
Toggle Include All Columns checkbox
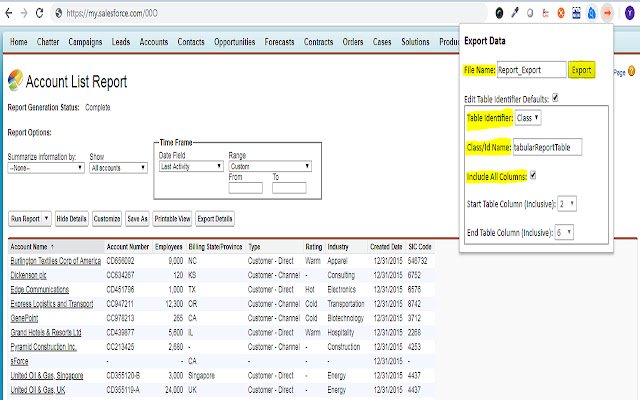533,176
